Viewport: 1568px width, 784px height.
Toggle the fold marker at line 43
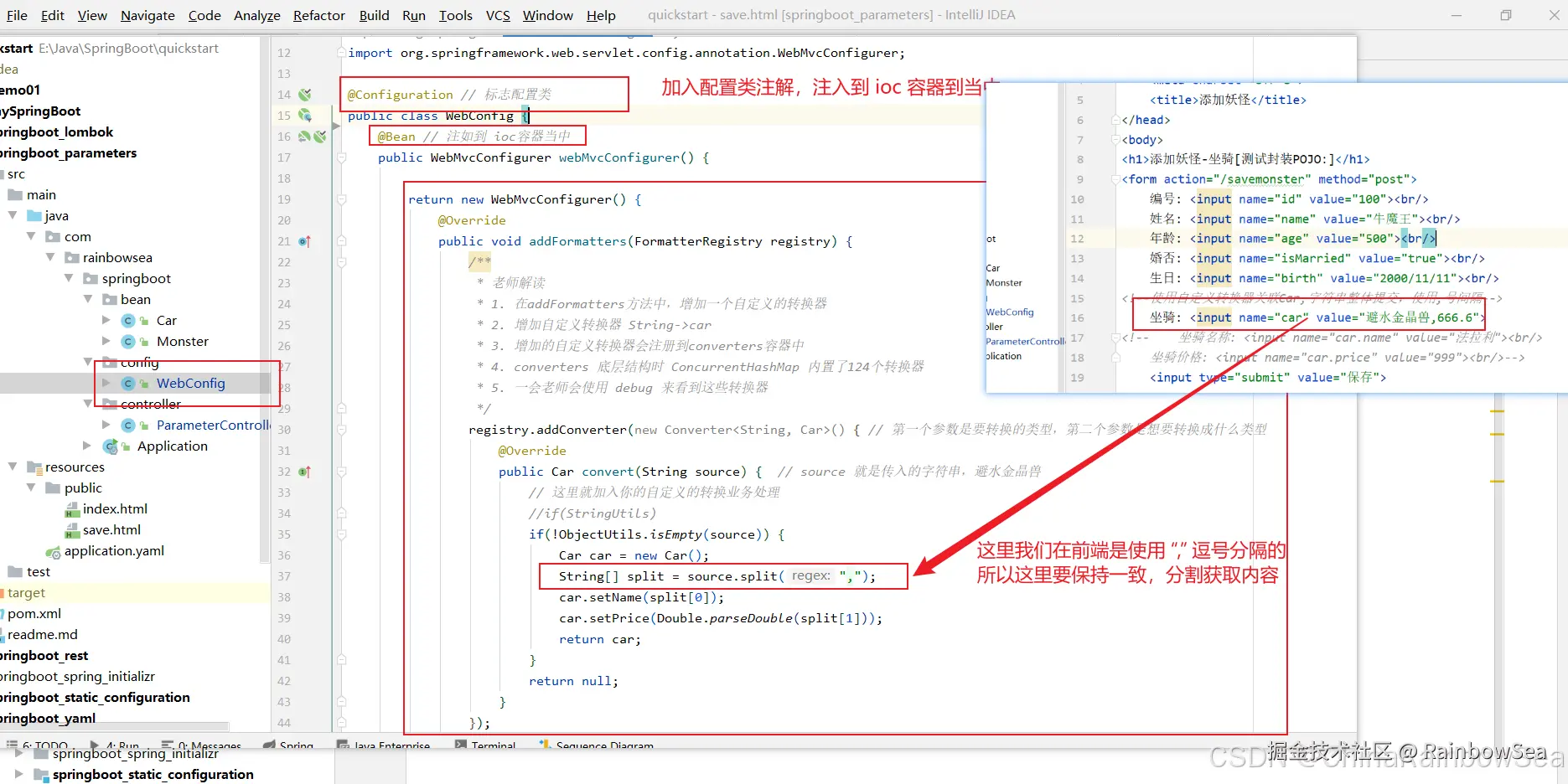tap(342, 702)
